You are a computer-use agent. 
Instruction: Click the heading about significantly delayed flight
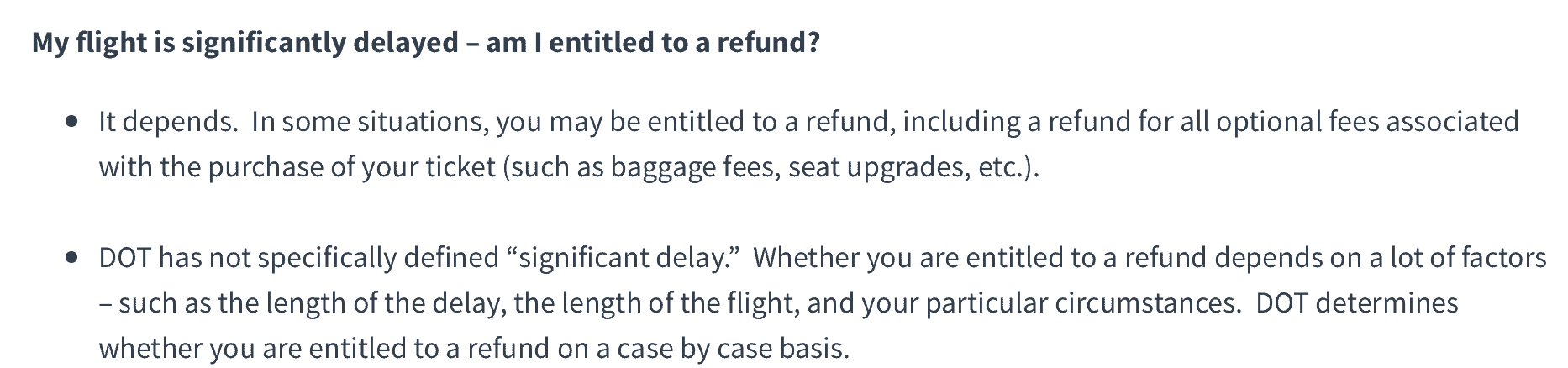[426, 42]
